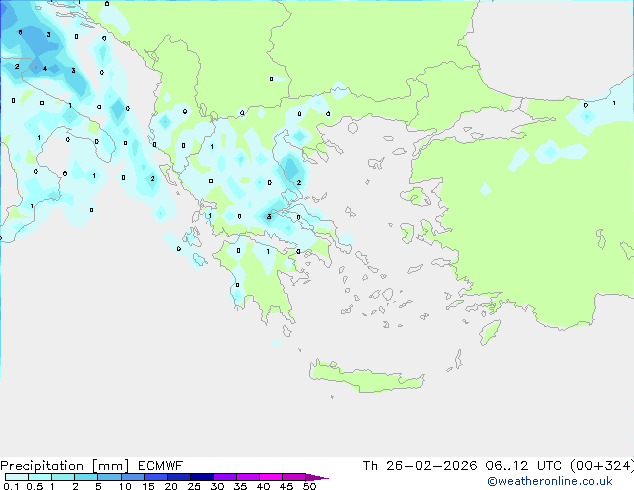Click the '(00+324)' forecast offset text

click(x=602, y=466)
